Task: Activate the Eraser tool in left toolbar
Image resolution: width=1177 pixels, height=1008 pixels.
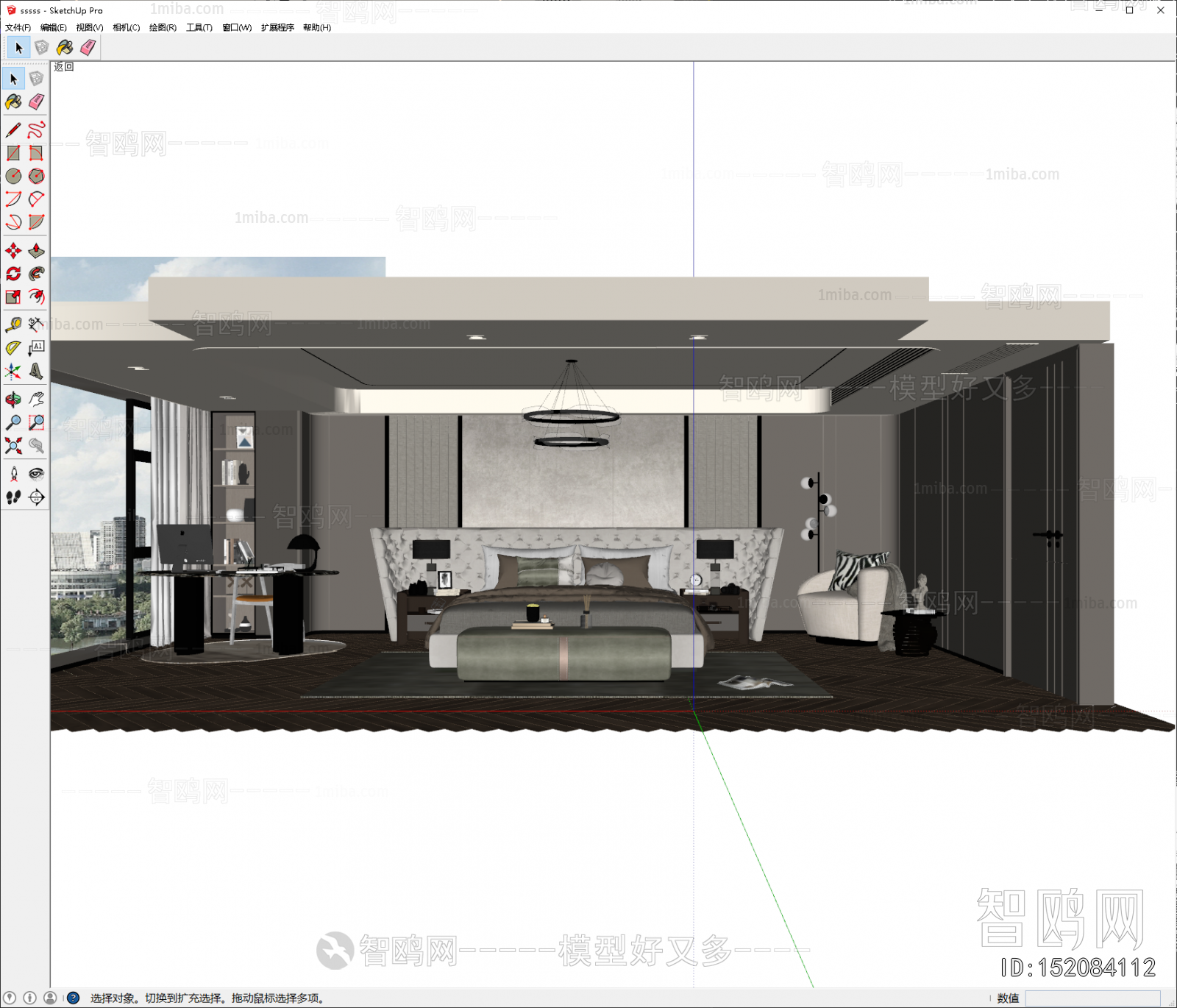Action: [36, 102]
